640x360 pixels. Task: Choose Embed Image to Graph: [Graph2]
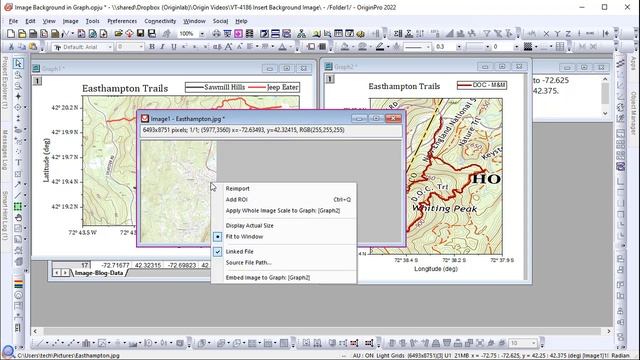pyautogui.click(x=268, y=278)
